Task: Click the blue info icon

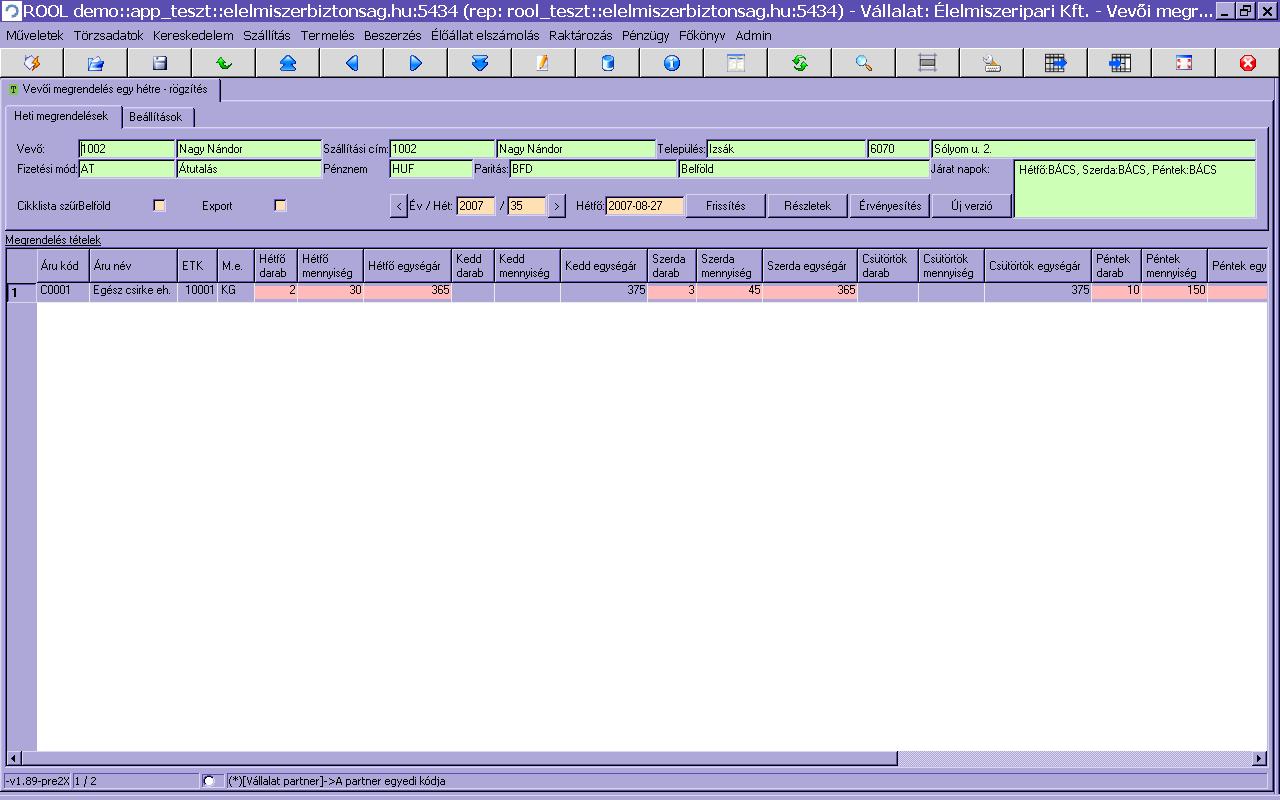Action: (x=671, y=63)
